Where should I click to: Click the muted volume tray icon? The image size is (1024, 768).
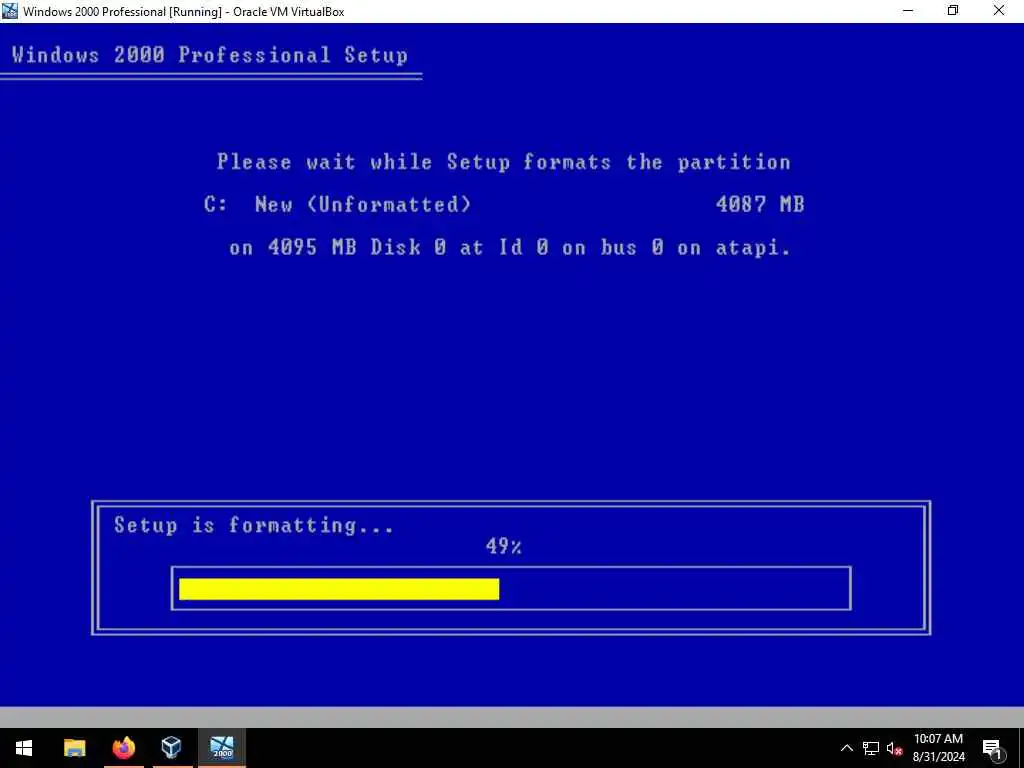pyautogui.click(x=894, y=748)
